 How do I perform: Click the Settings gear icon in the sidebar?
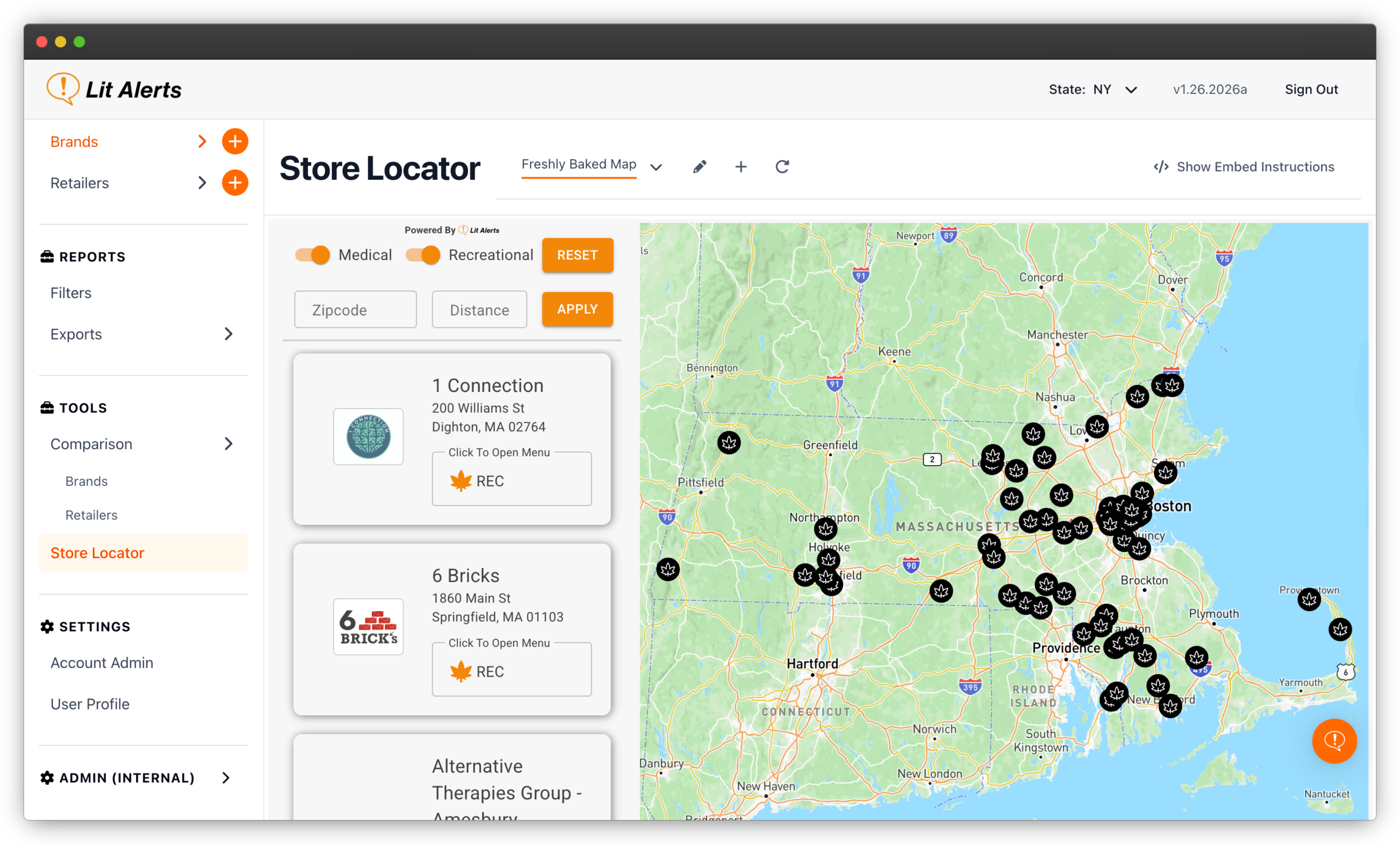click(x=47, y=626)
